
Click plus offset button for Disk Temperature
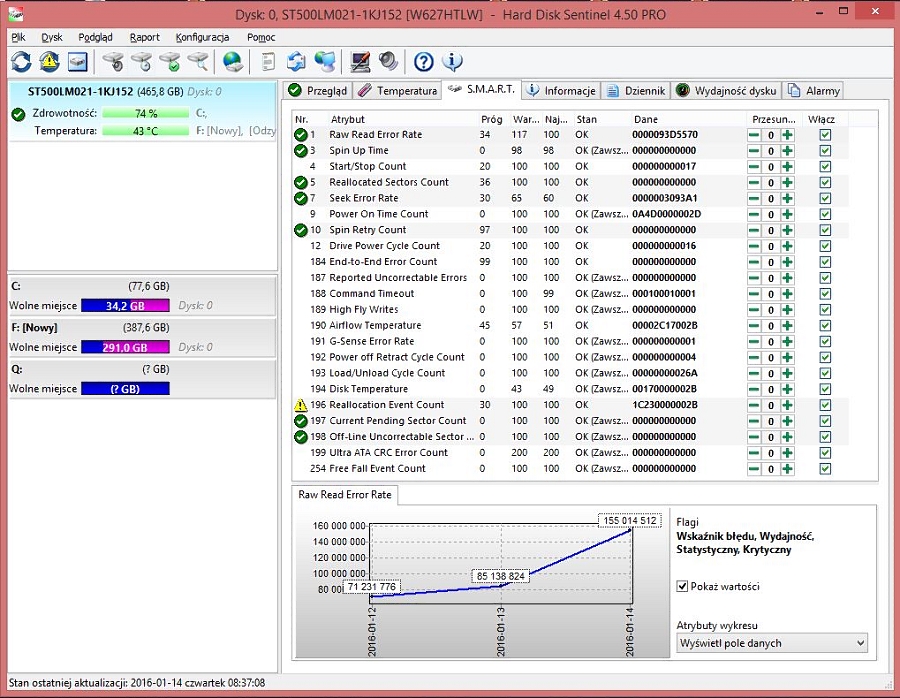pyautogui.click(x=788, y=389)
